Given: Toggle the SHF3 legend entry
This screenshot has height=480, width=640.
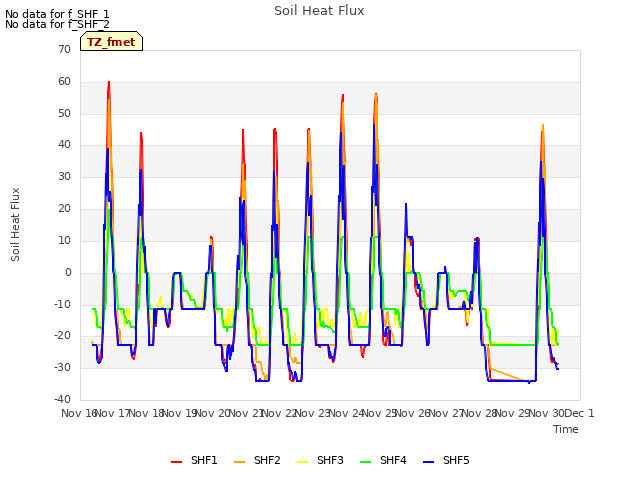Looking at the screenshot, I should tap(320, 460).
